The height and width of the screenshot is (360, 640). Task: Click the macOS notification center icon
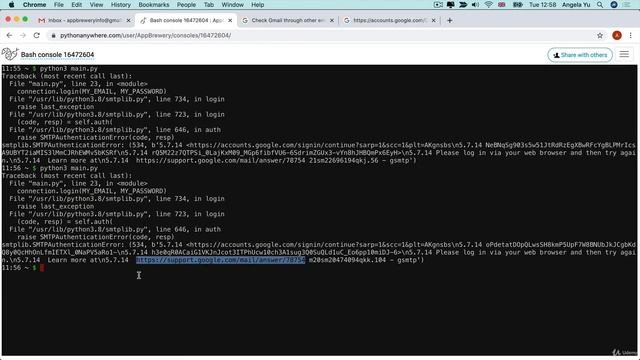(627, 4)
